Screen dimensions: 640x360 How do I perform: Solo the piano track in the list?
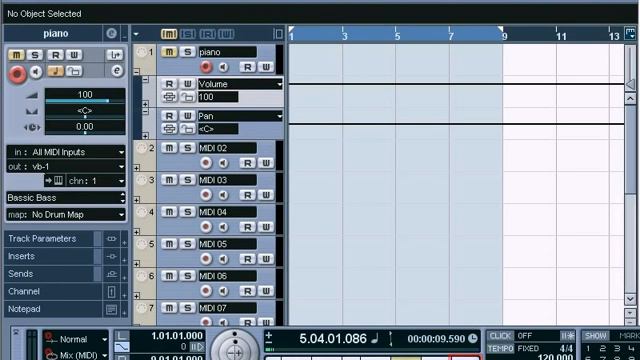187,52
